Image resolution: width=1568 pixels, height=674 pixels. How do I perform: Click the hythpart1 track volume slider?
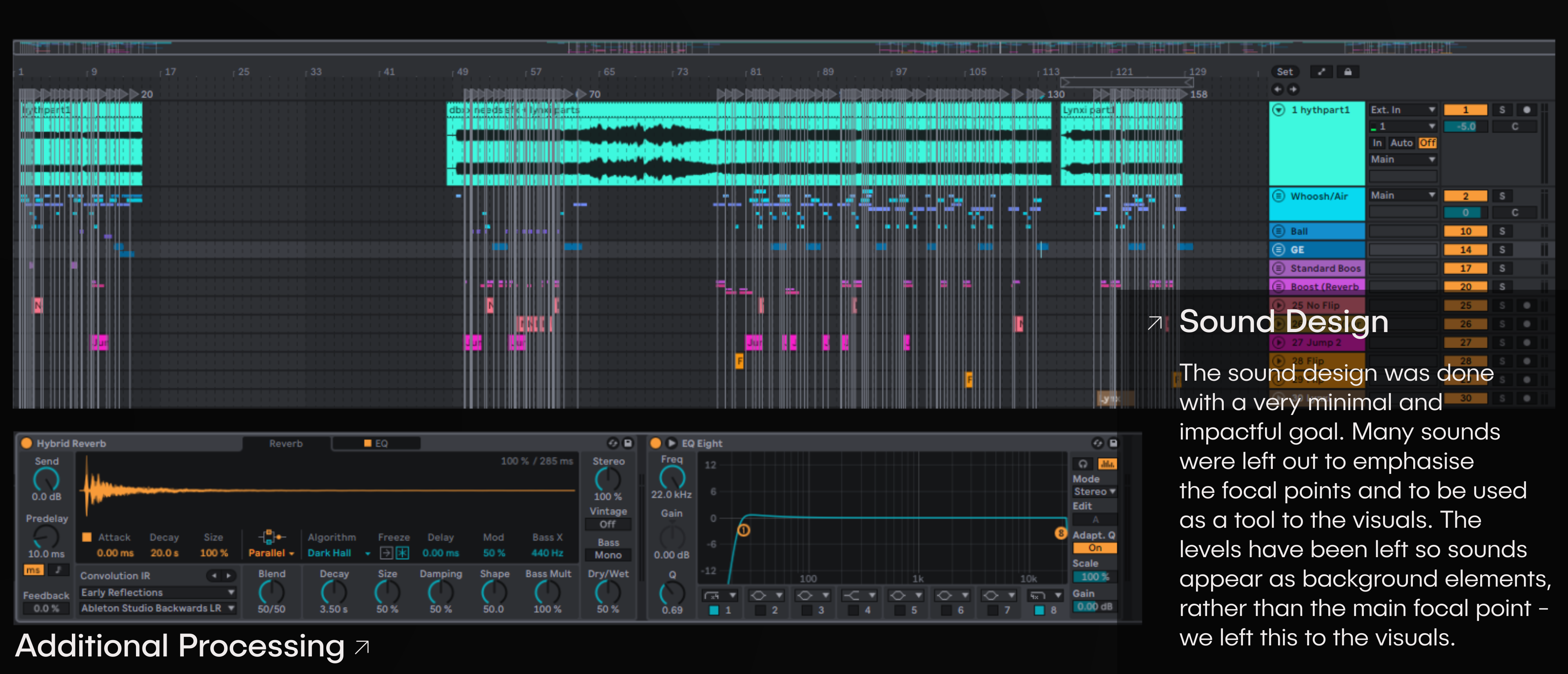pos(1466,127)
